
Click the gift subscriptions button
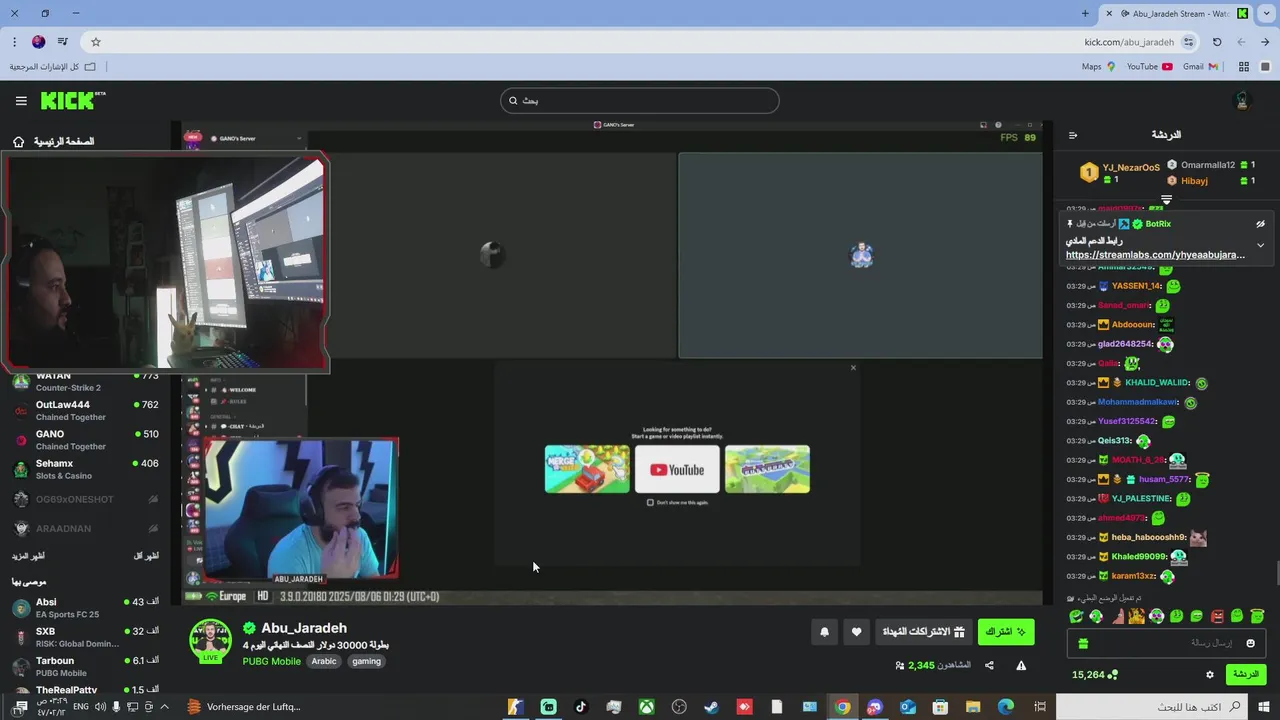[923, 632]
